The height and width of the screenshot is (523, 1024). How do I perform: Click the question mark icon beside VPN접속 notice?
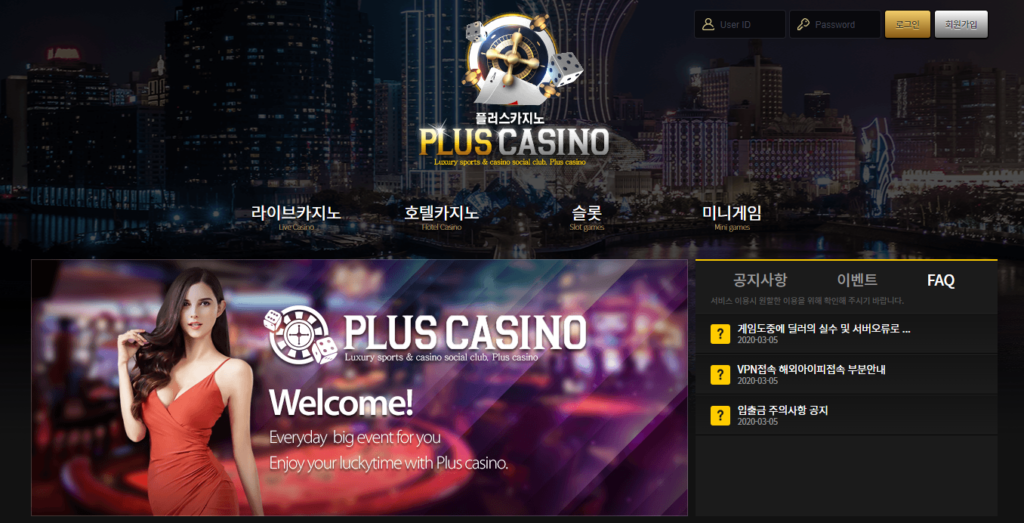click(720, 375)
